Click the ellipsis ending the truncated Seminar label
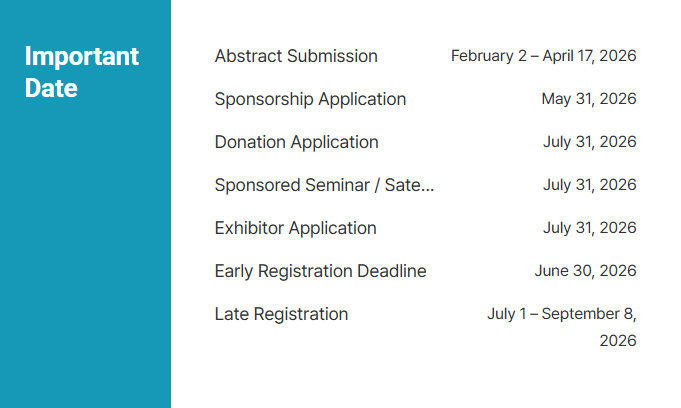 pyautogui.click(x=429, y=186)
